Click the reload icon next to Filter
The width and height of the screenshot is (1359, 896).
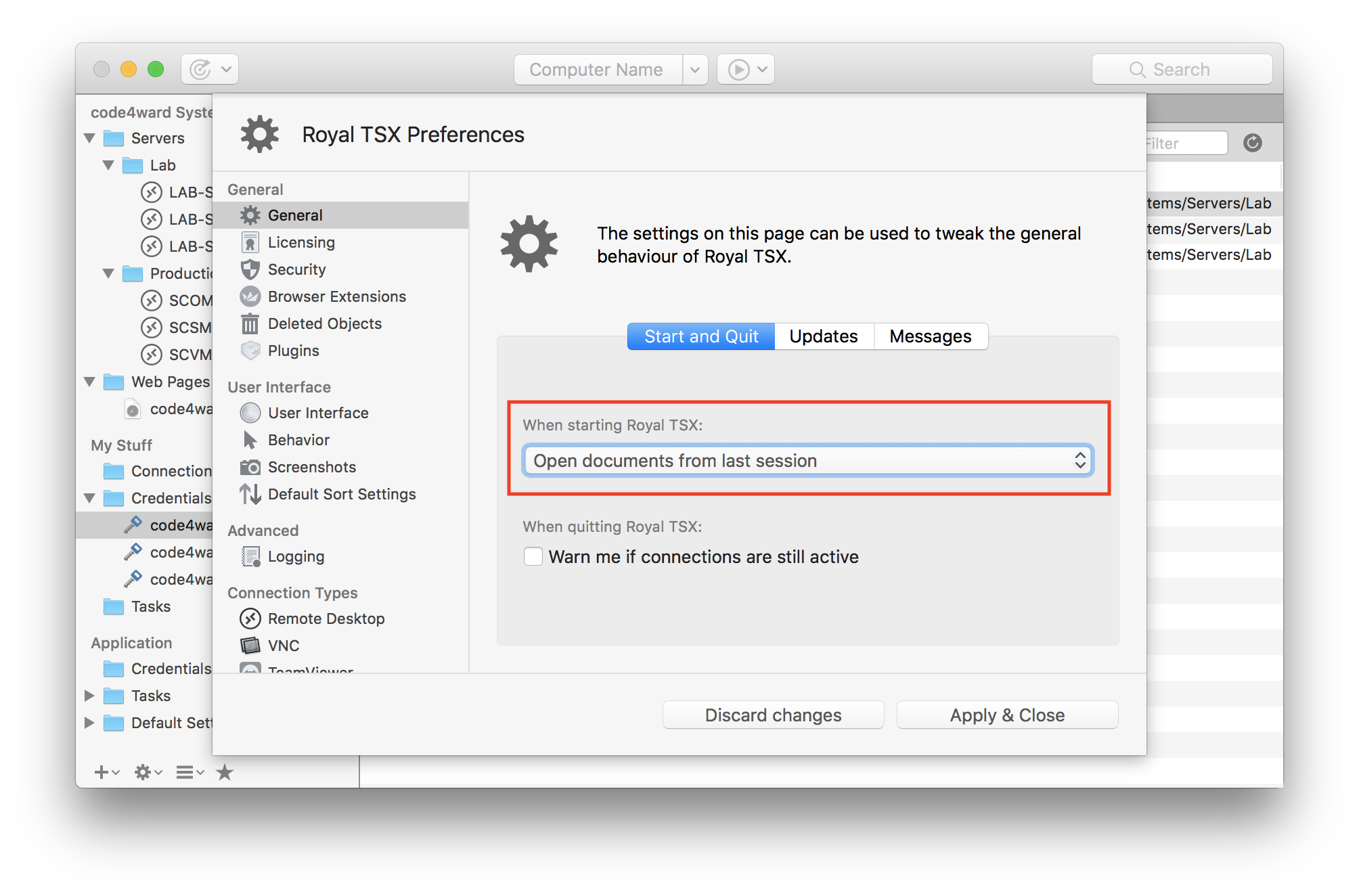point(1252,143)
